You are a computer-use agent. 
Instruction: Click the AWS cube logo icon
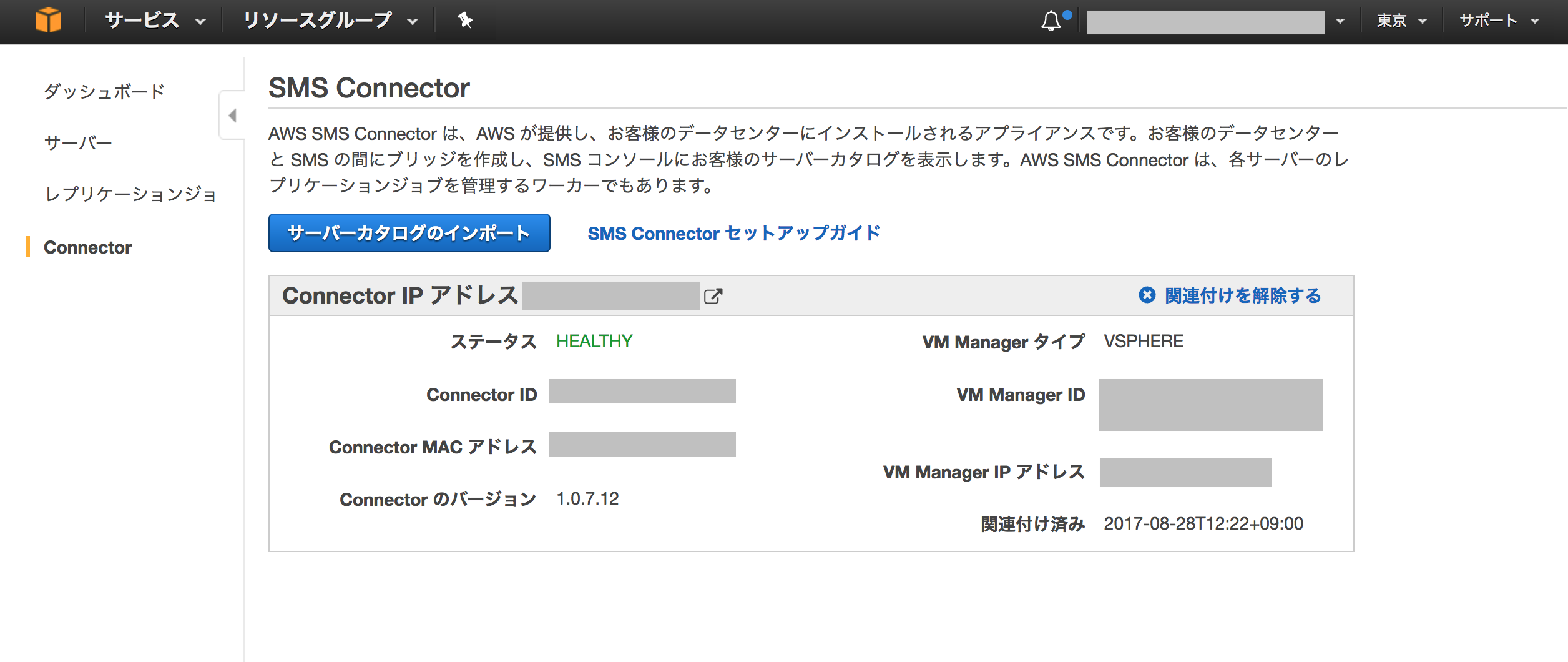pos(50,21)
